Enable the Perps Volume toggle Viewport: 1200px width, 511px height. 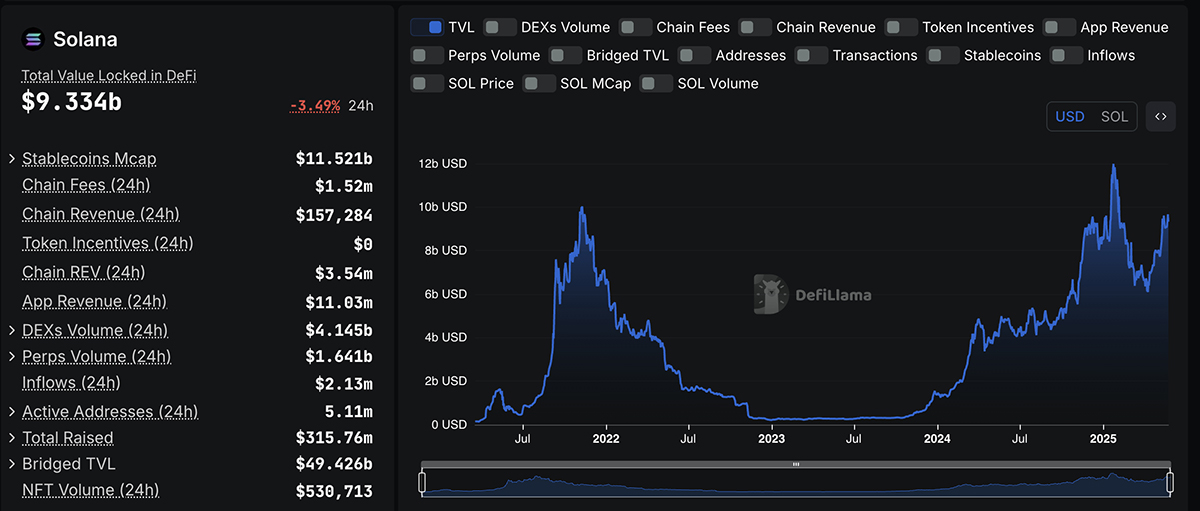pos(428,55)
